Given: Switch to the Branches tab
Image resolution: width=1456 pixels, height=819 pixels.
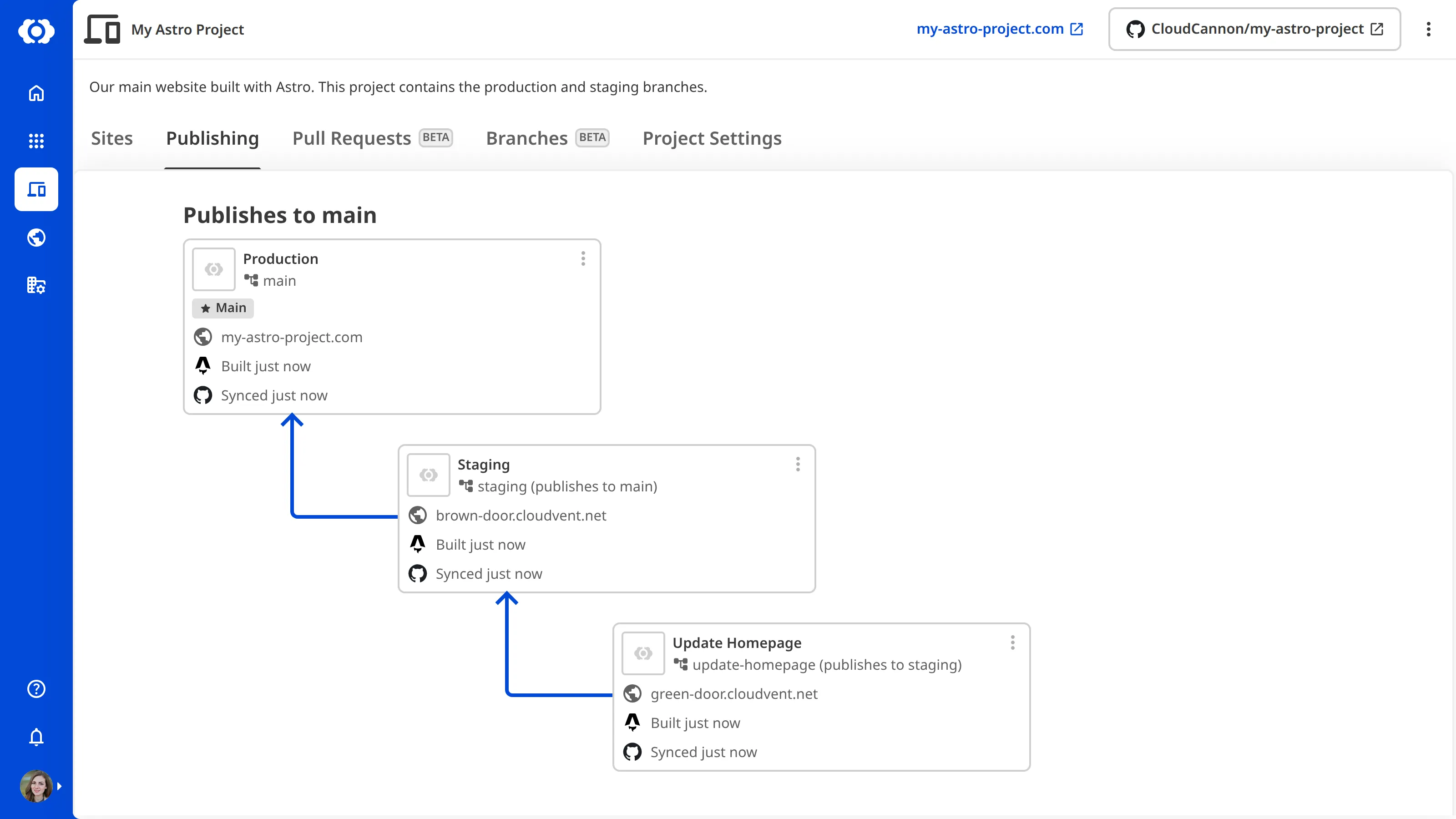Looking at the screenshot, I should (x=547, y=138).
